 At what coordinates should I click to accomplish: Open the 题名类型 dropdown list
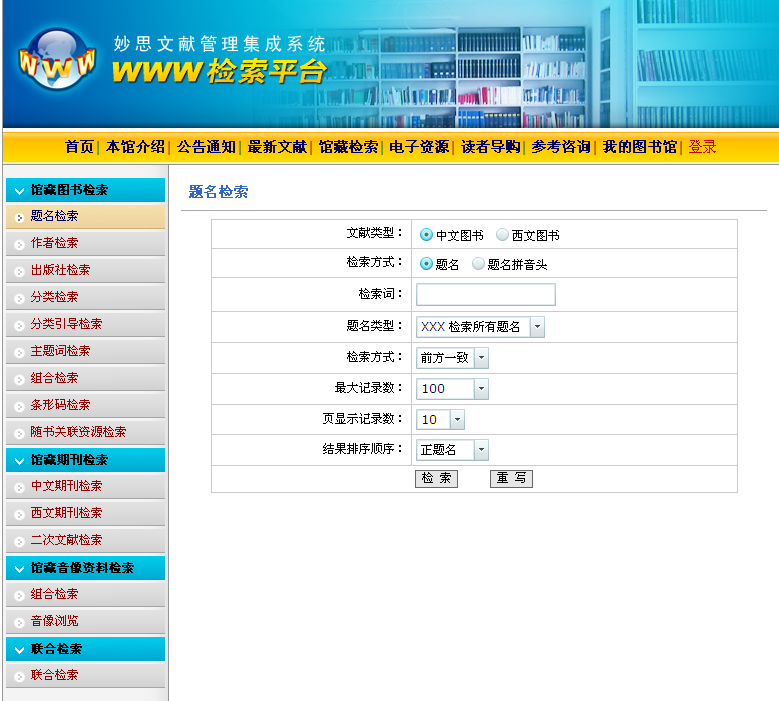537,327
